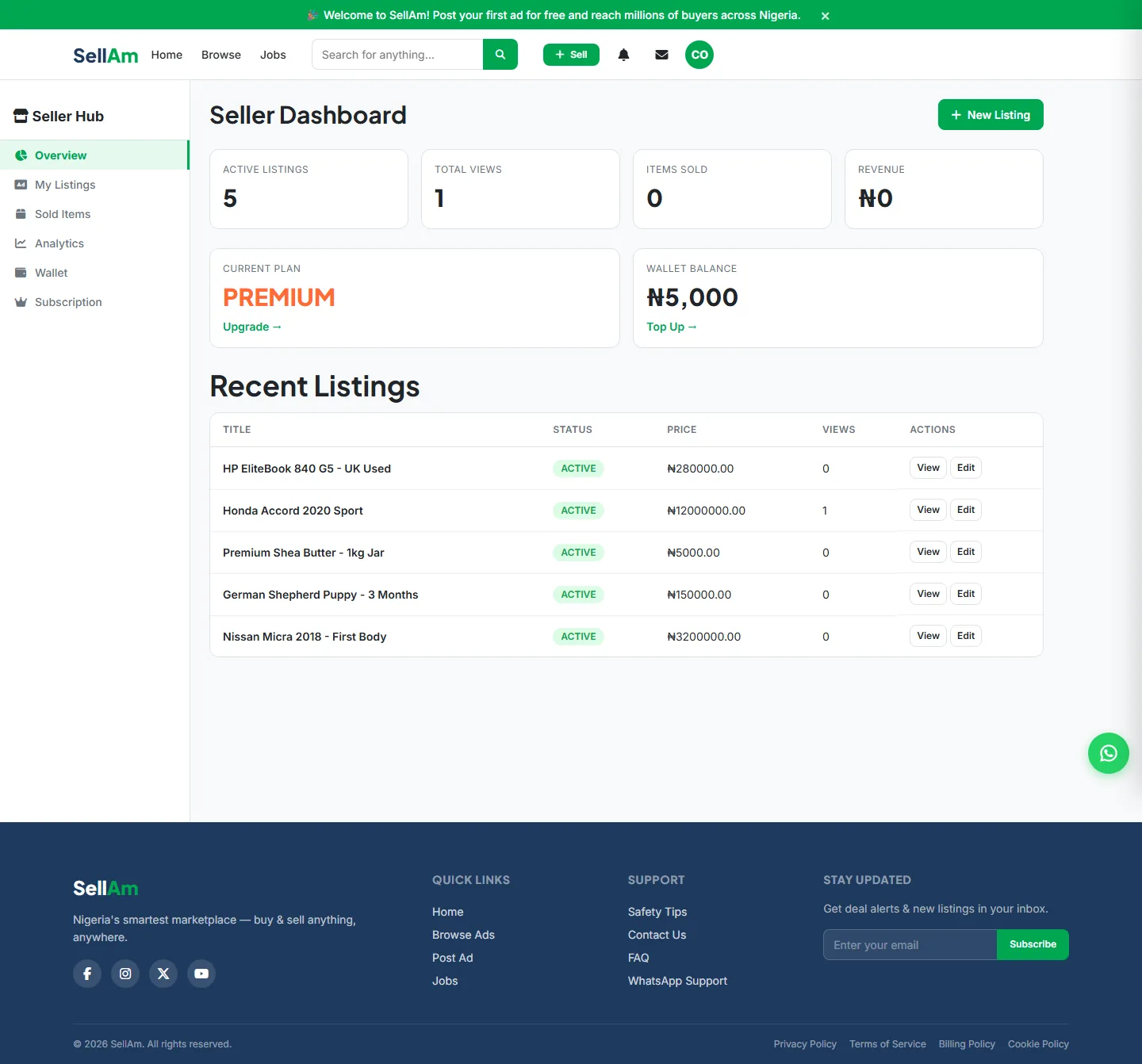Click the Upgrade plan link
This screenshot has height=1064, width=1142.
(x=252, y=327)
